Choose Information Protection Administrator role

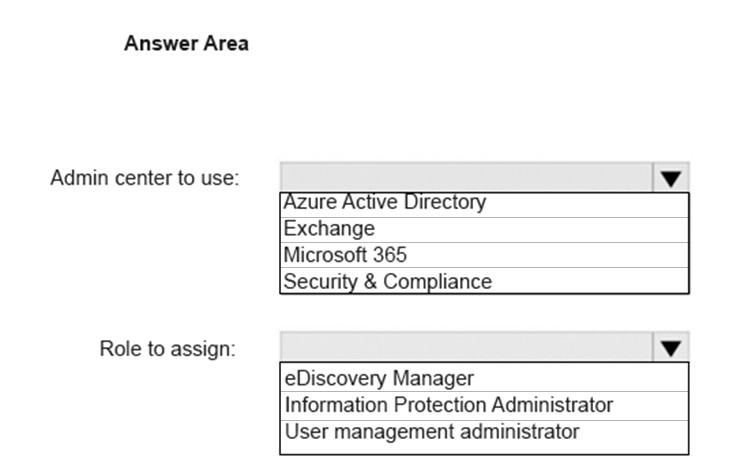click(x=484, y=405)
